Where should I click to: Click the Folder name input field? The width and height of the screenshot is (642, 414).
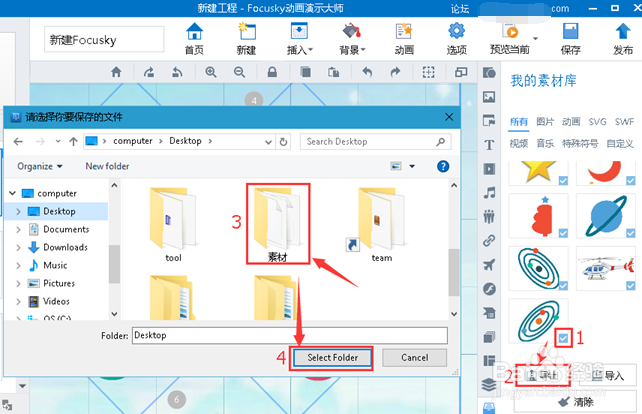click(289, 335)
